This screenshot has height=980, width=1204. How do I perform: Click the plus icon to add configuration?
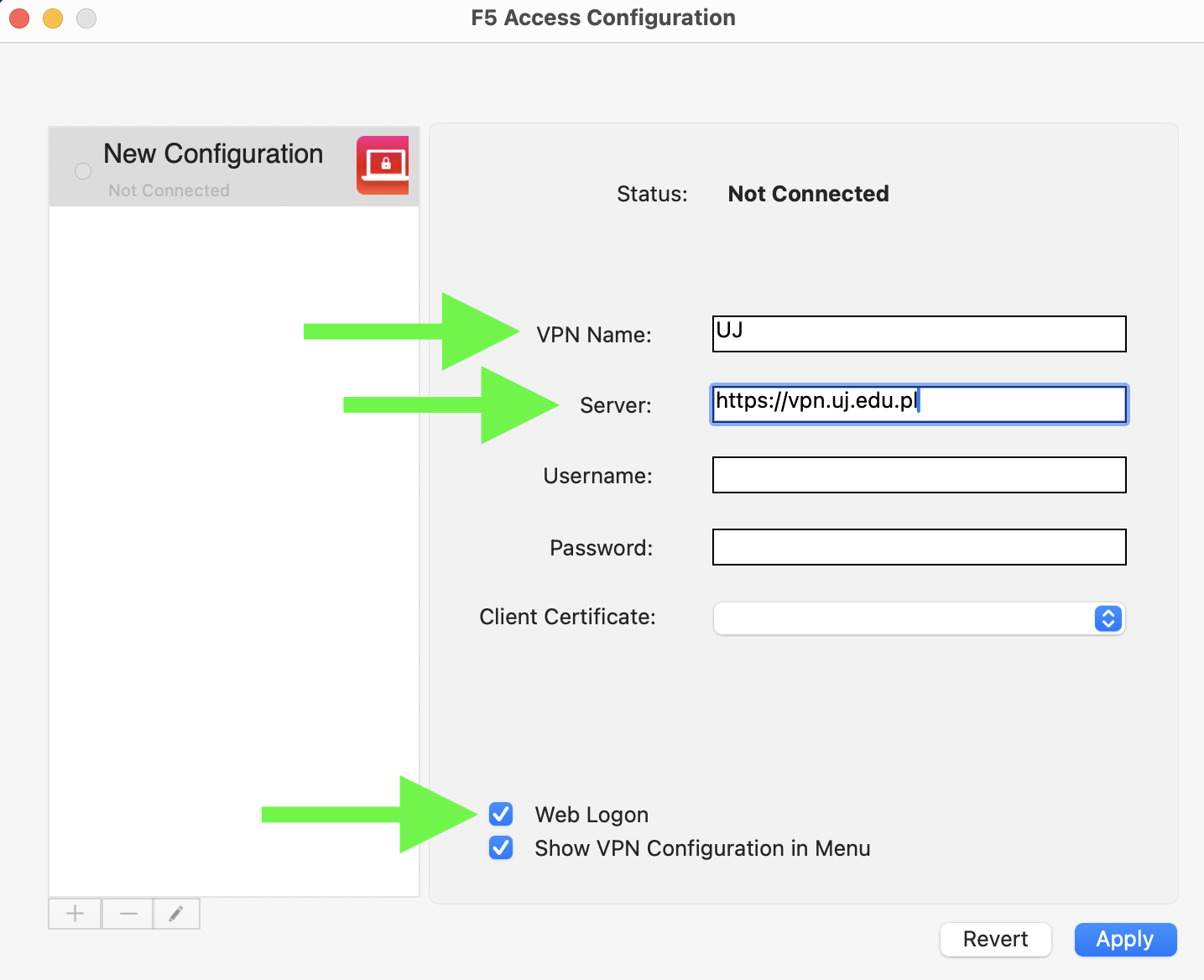click(75, 914)
